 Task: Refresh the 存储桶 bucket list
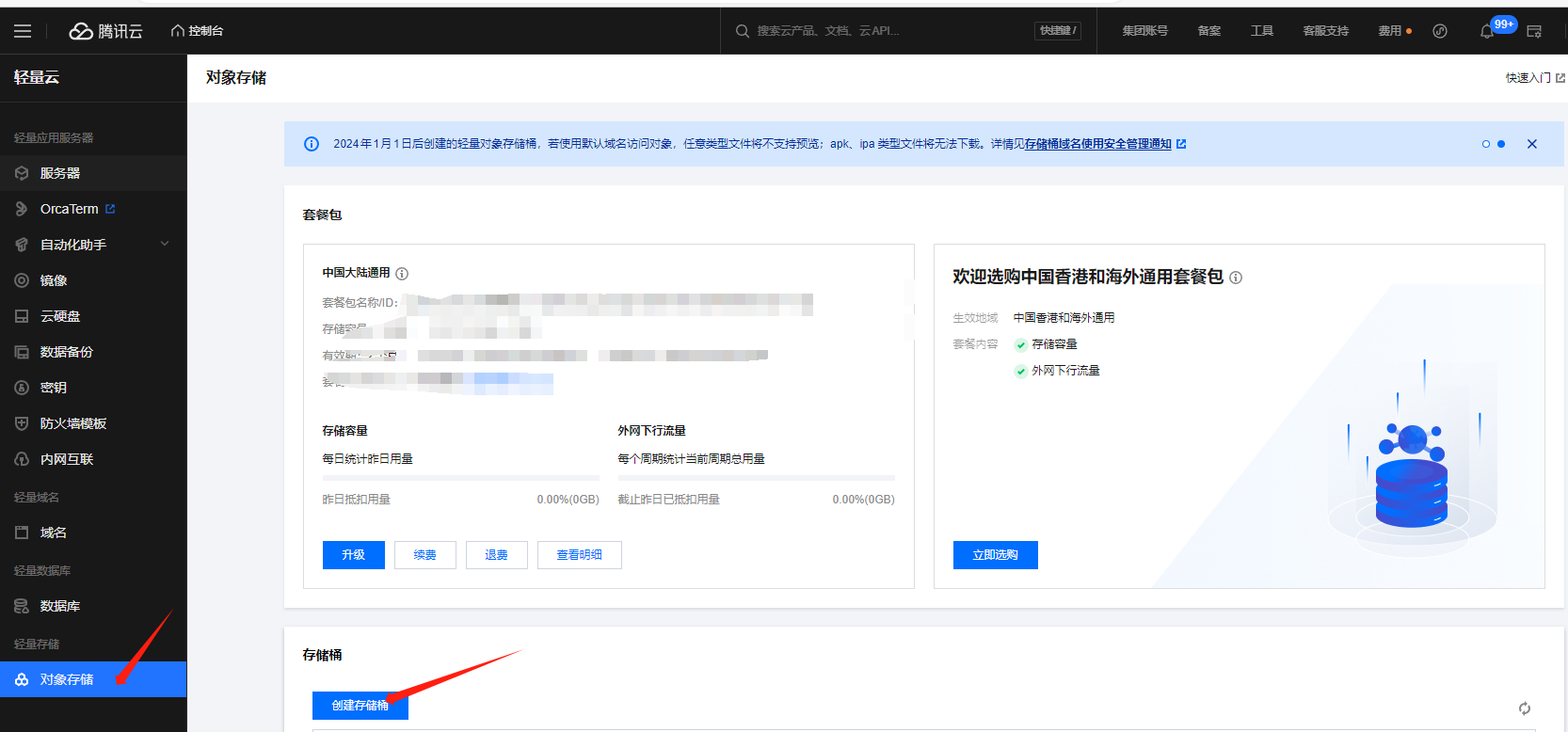[x=1525, y=708]
